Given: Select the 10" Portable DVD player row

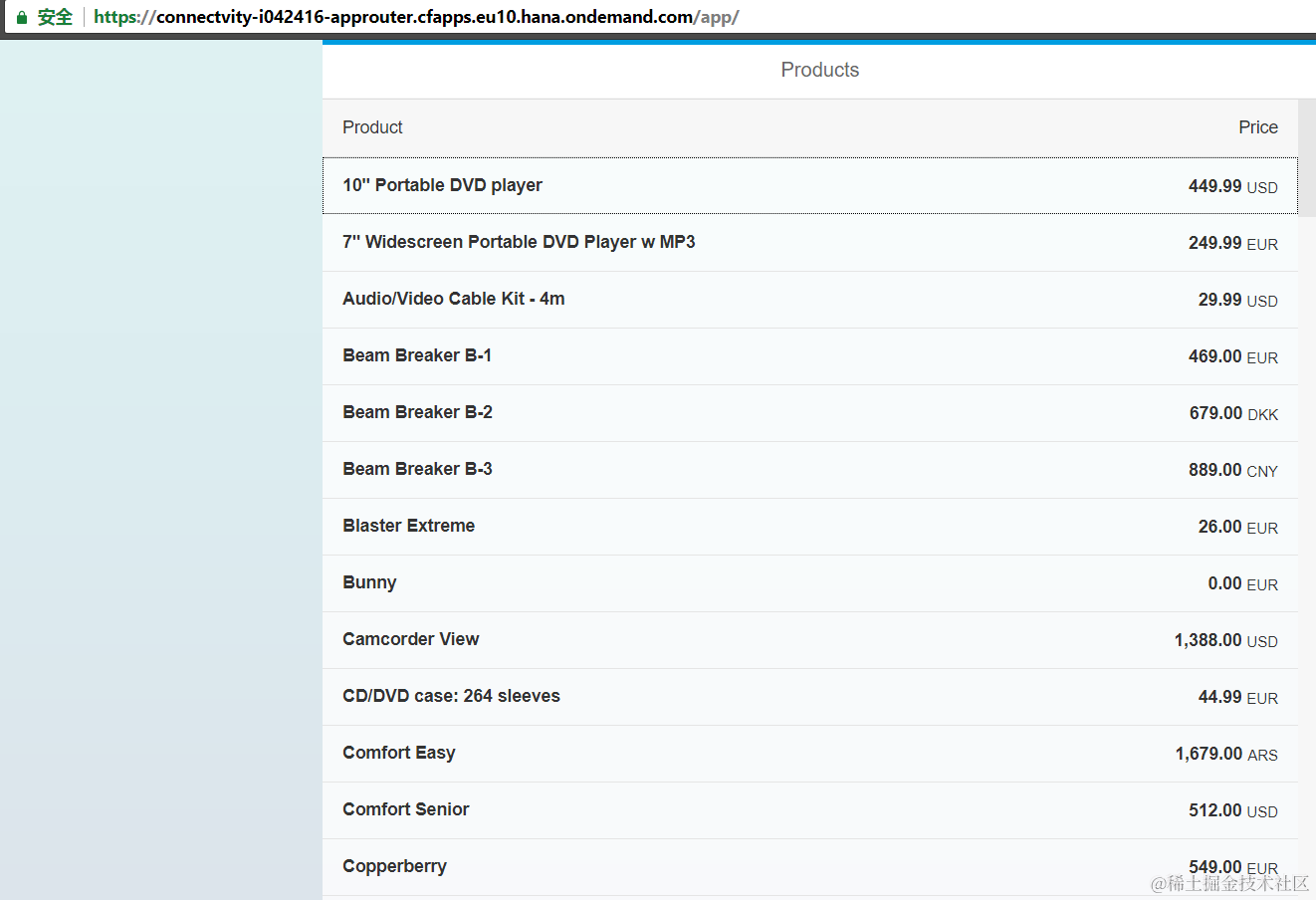Looking at the screenshot, I should [x=810, y=185].
